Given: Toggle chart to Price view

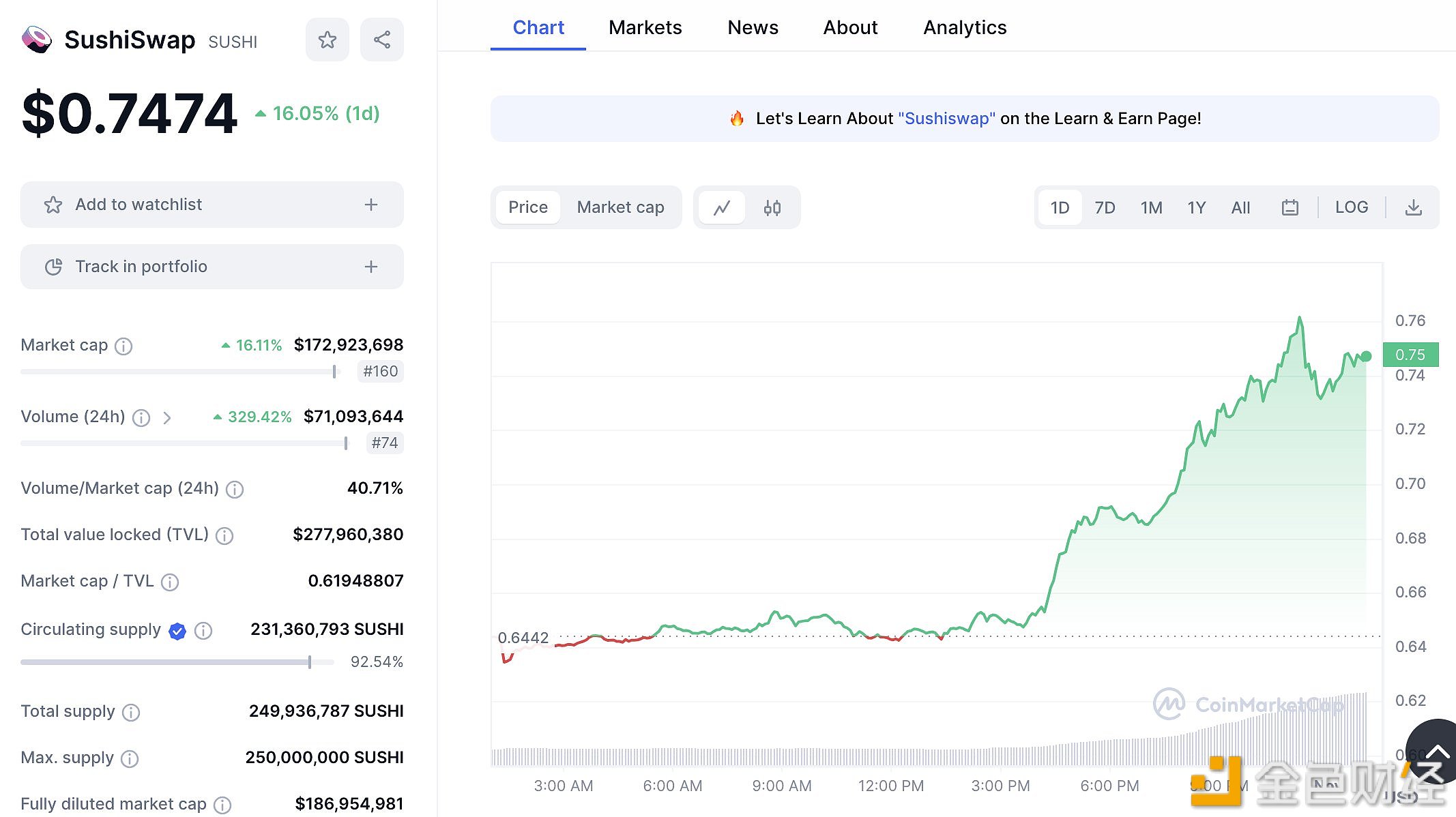Looking at the screenshot, I should pyautogui.click(x=528, y=207).
